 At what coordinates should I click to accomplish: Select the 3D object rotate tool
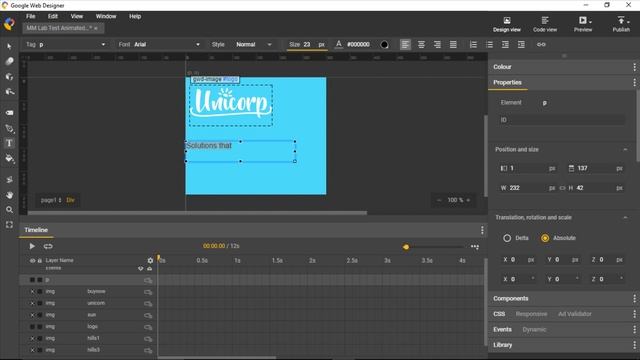tap(9, 76)
